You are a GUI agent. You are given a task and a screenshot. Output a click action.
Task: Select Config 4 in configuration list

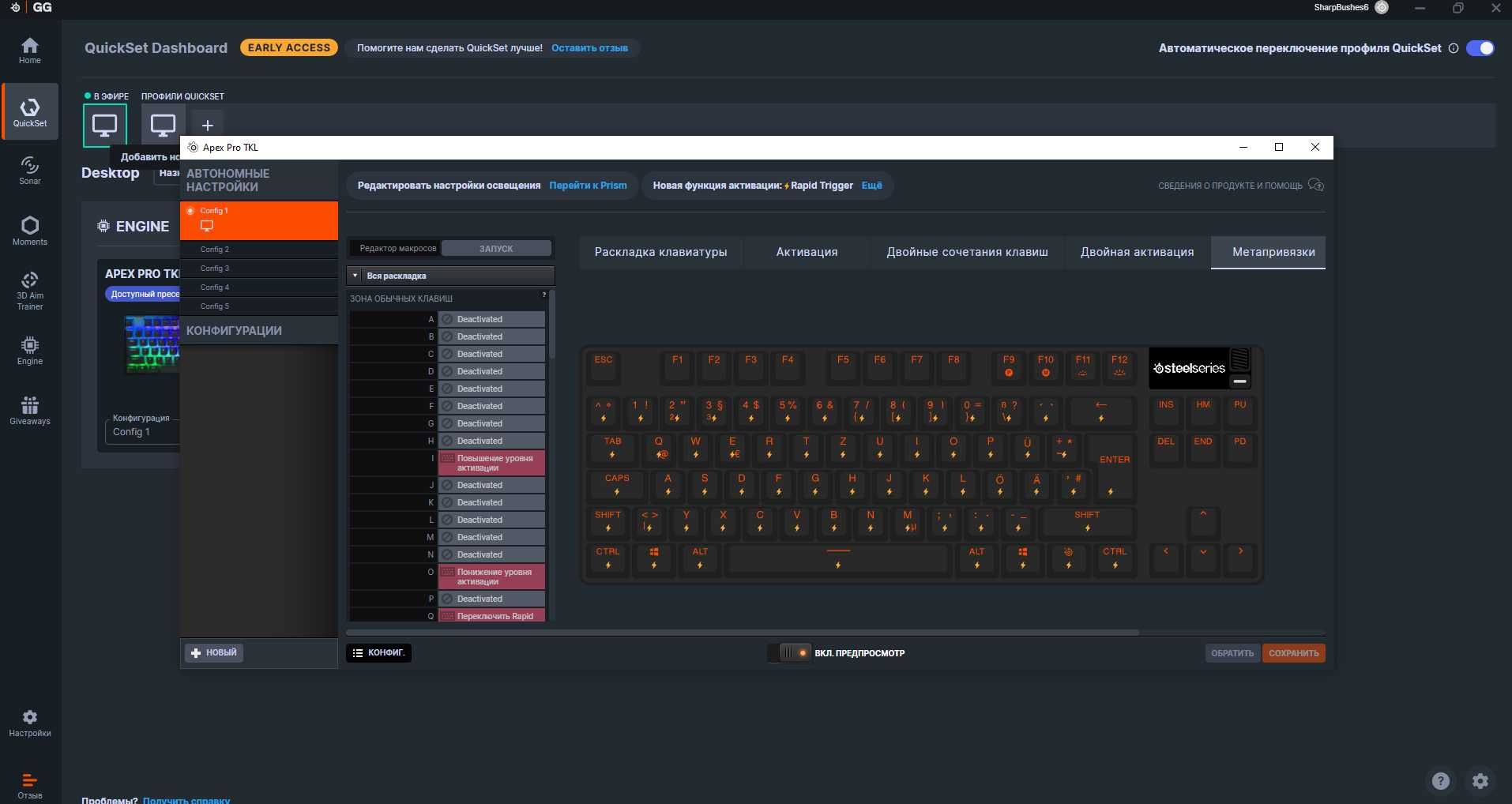259,287
